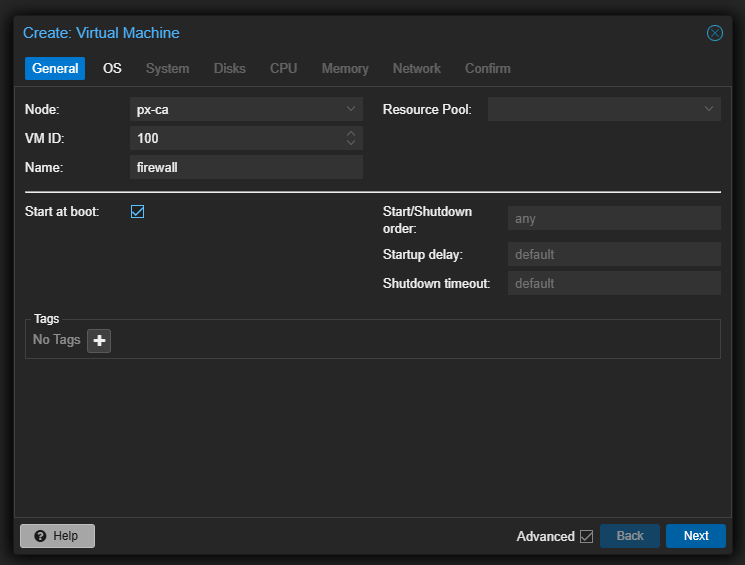Edit the Name field containing firewall
Image resolution: width=745 pixels, height=565 pixels.
tap(246, 167)
